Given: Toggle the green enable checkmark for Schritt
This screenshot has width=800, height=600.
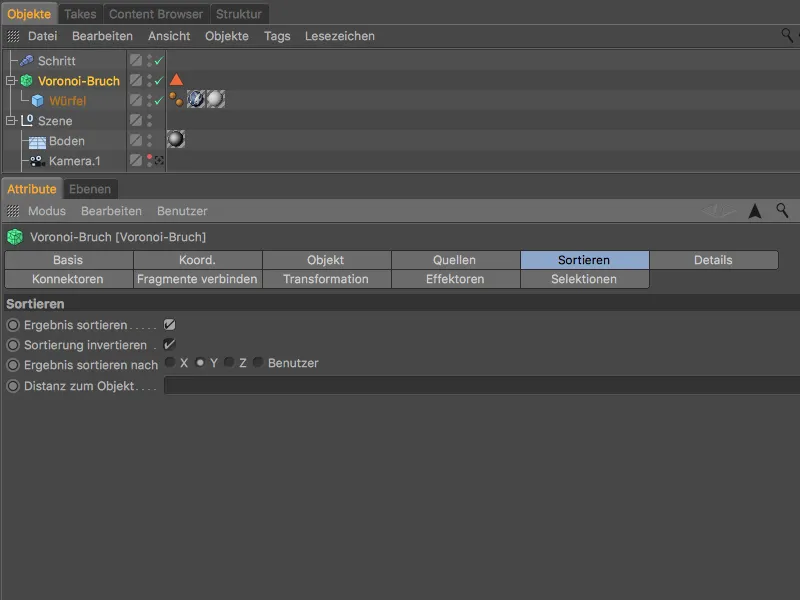Looking at the screenshot, I should pyautogui.click(x=159, y=61).
